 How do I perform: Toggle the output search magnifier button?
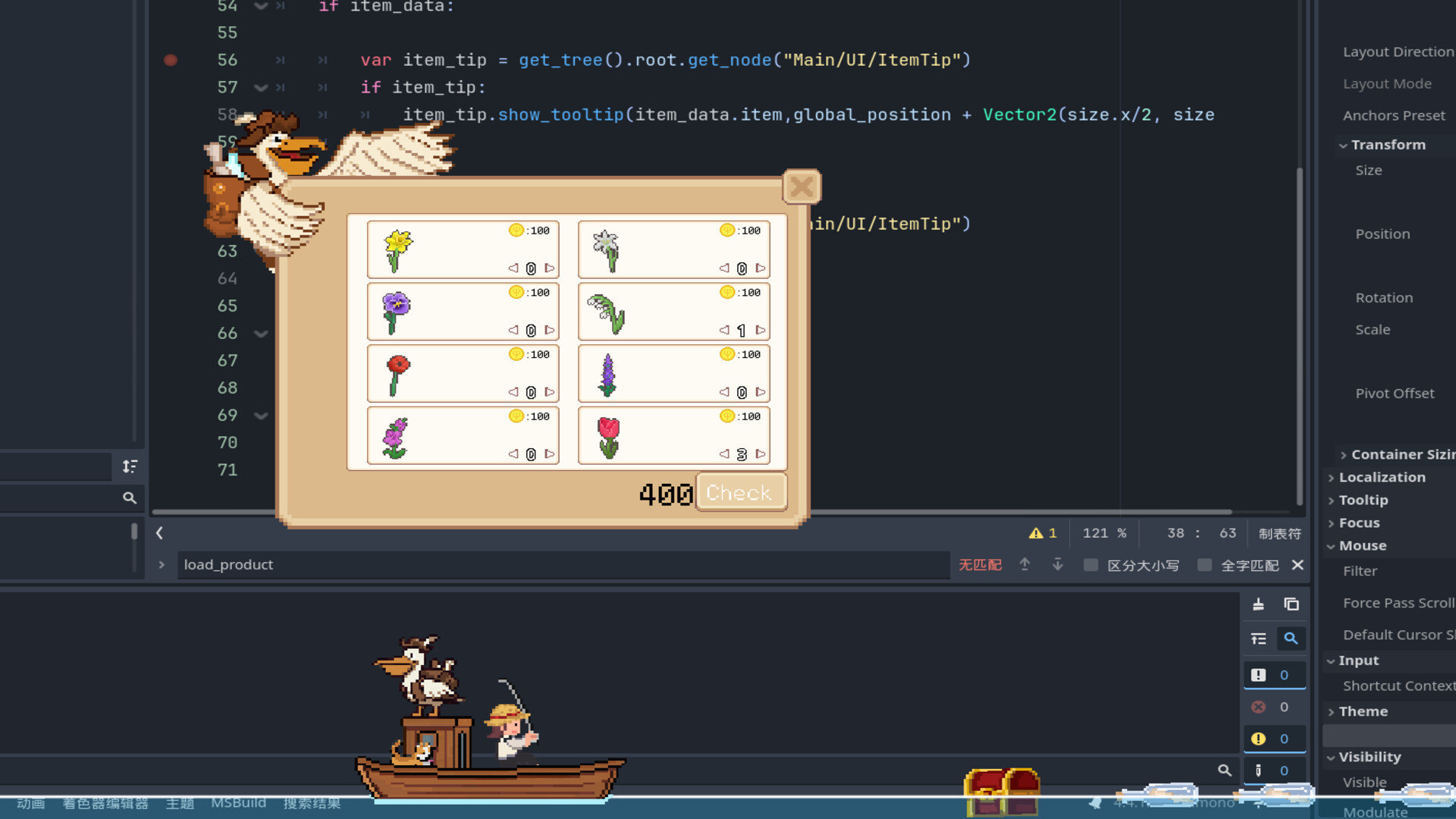coord(1291,639)
